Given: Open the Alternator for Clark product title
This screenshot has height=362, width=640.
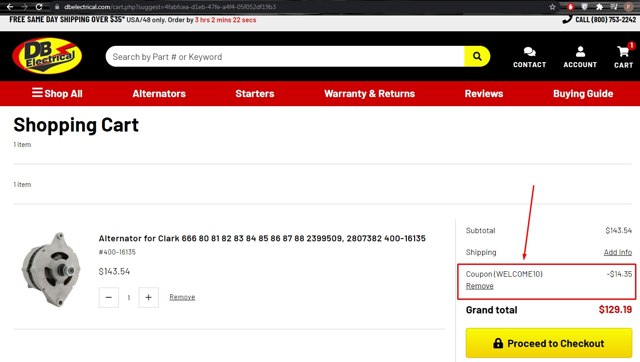Looking at the screenshot, I should (262, 238).
